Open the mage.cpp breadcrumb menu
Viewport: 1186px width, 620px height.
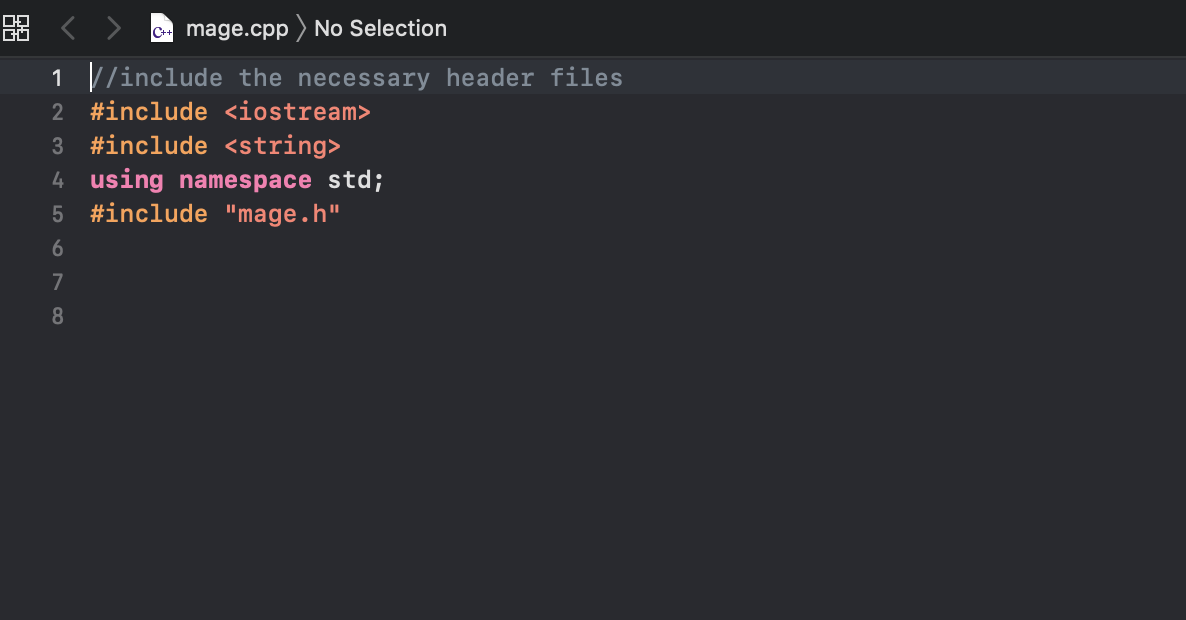235,28
